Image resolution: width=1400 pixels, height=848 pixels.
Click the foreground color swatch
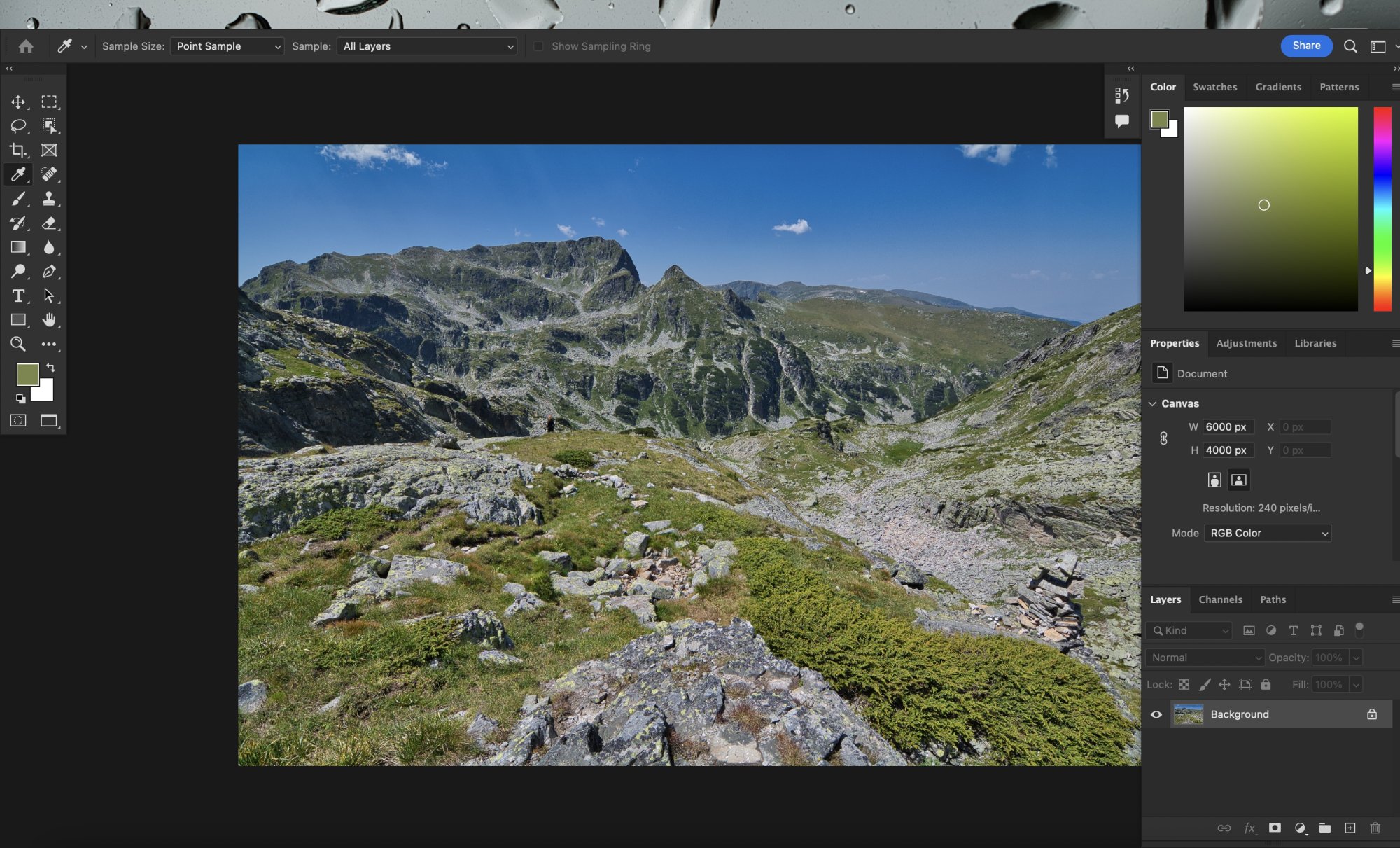[x=27, y=375]
